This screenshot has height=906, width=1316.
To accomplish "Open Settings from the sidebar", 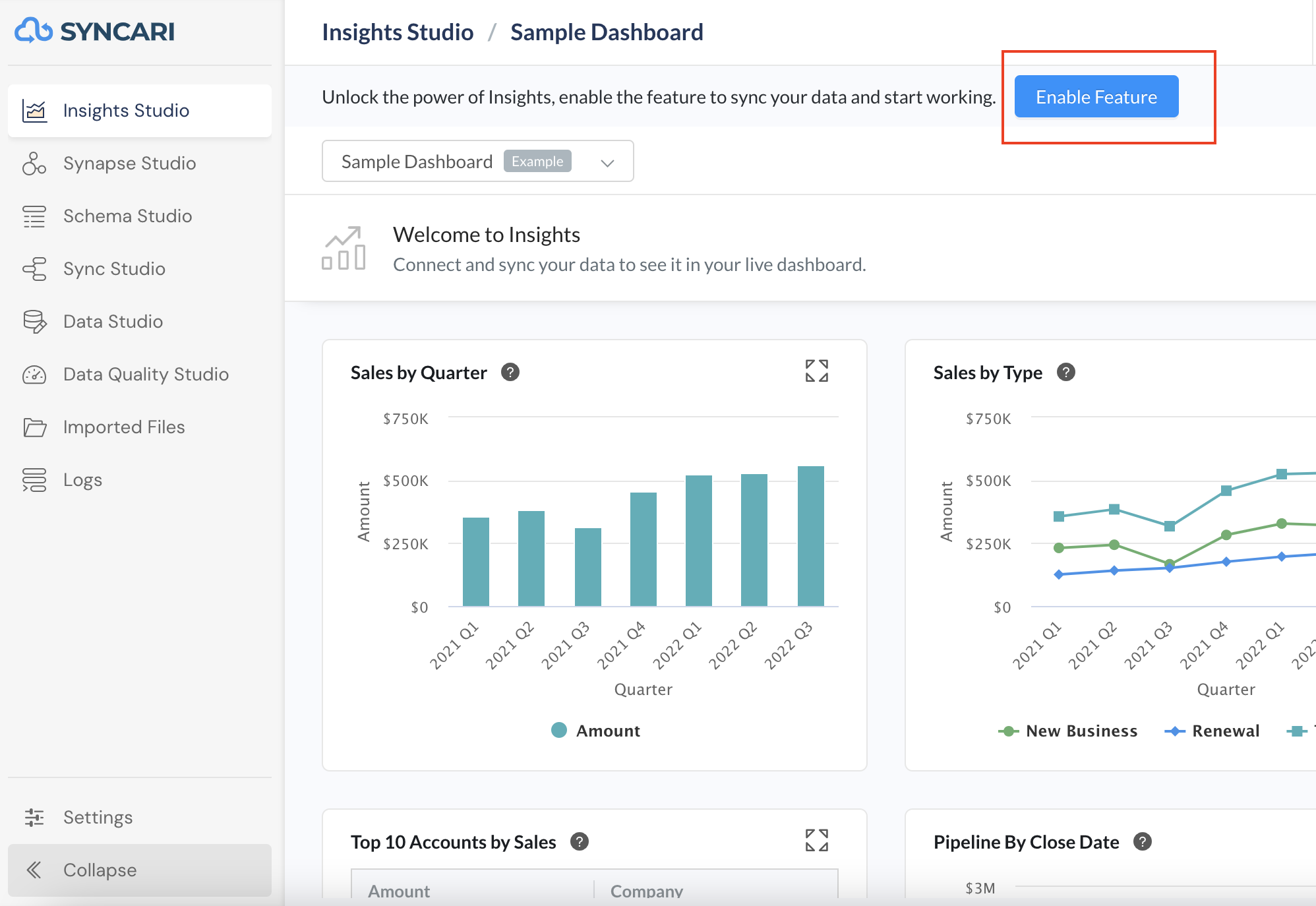I will tap(140, 817).
